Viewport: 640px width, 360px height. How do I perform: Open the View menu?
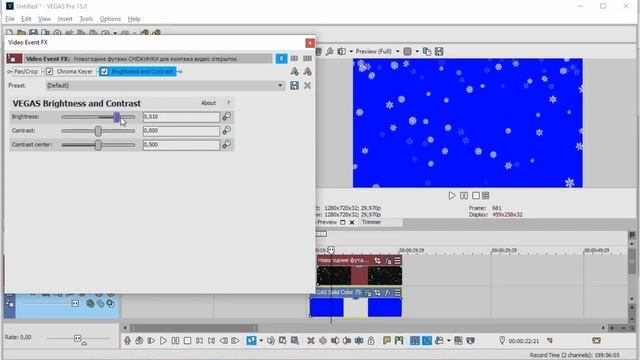click(x=44, y=19)
